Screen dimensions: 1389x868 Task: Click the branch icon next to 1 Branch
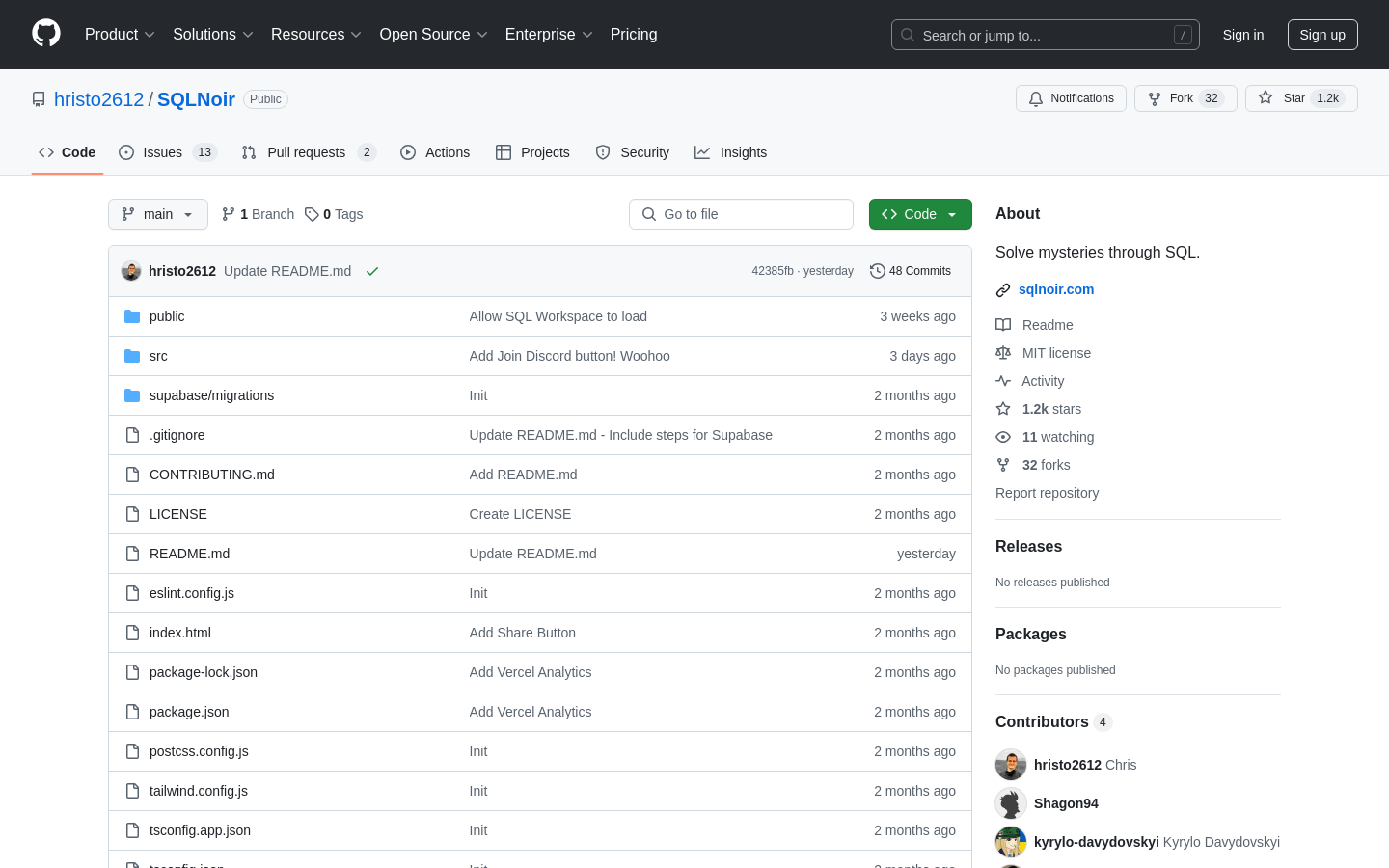[229, 214]
